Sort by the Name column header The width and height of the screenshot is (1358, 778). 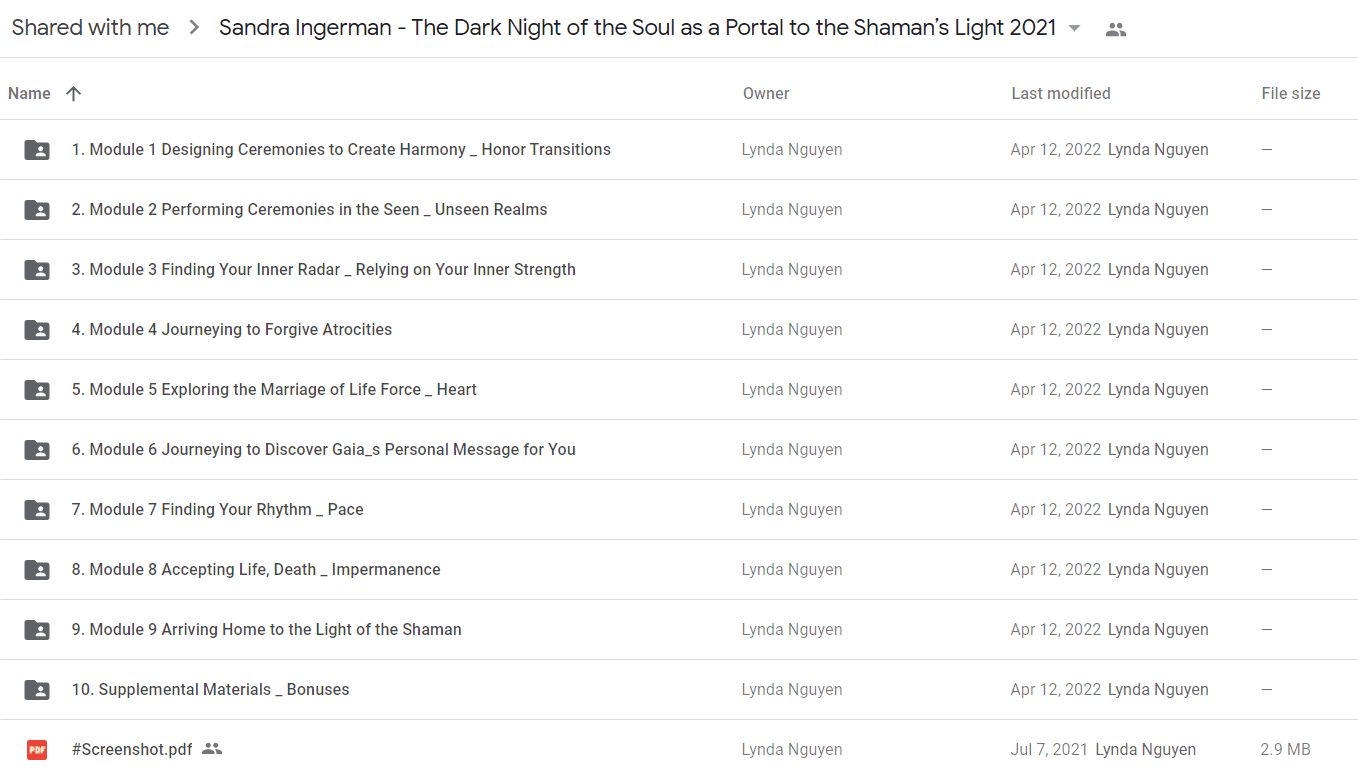coord(29,93)
